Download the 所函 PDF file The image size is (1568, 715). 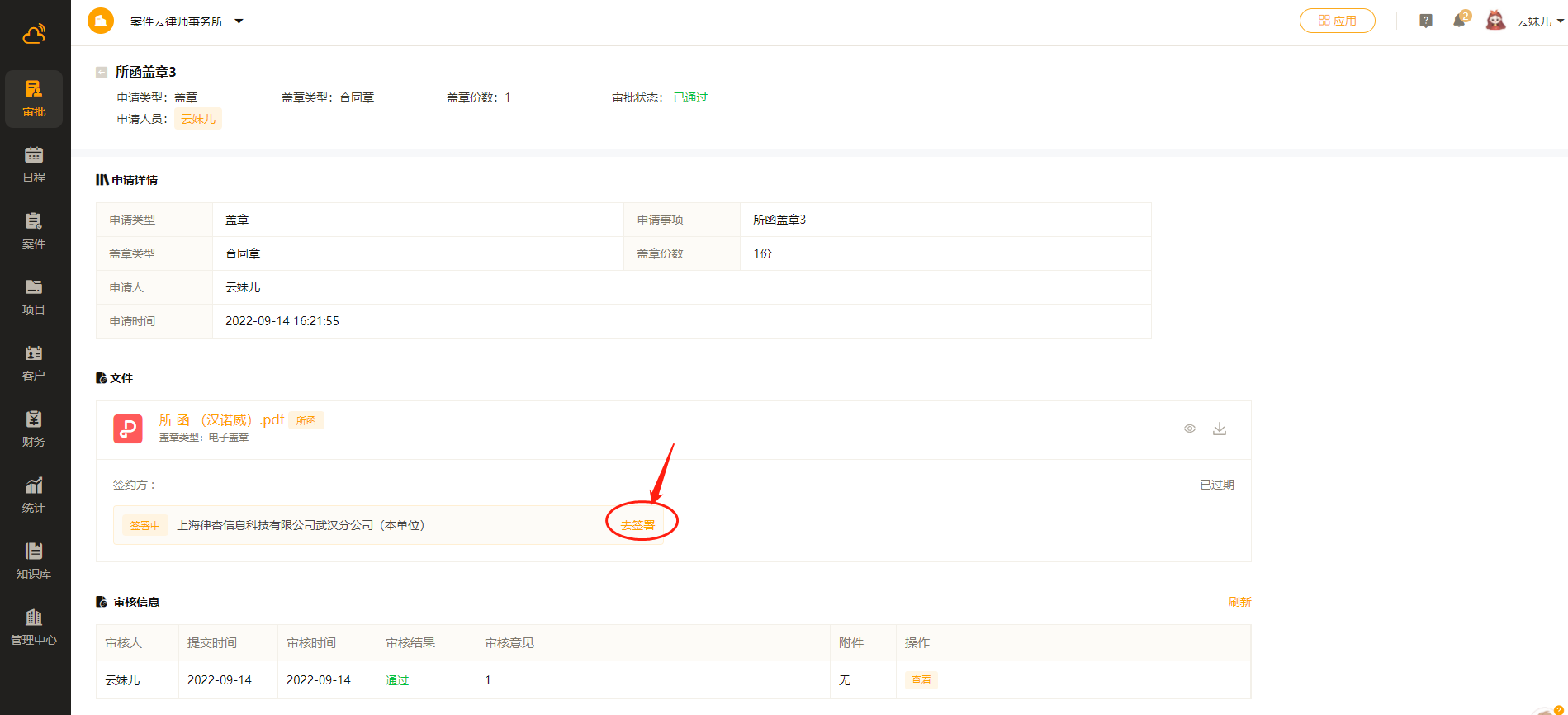(x=1220, y=429)
